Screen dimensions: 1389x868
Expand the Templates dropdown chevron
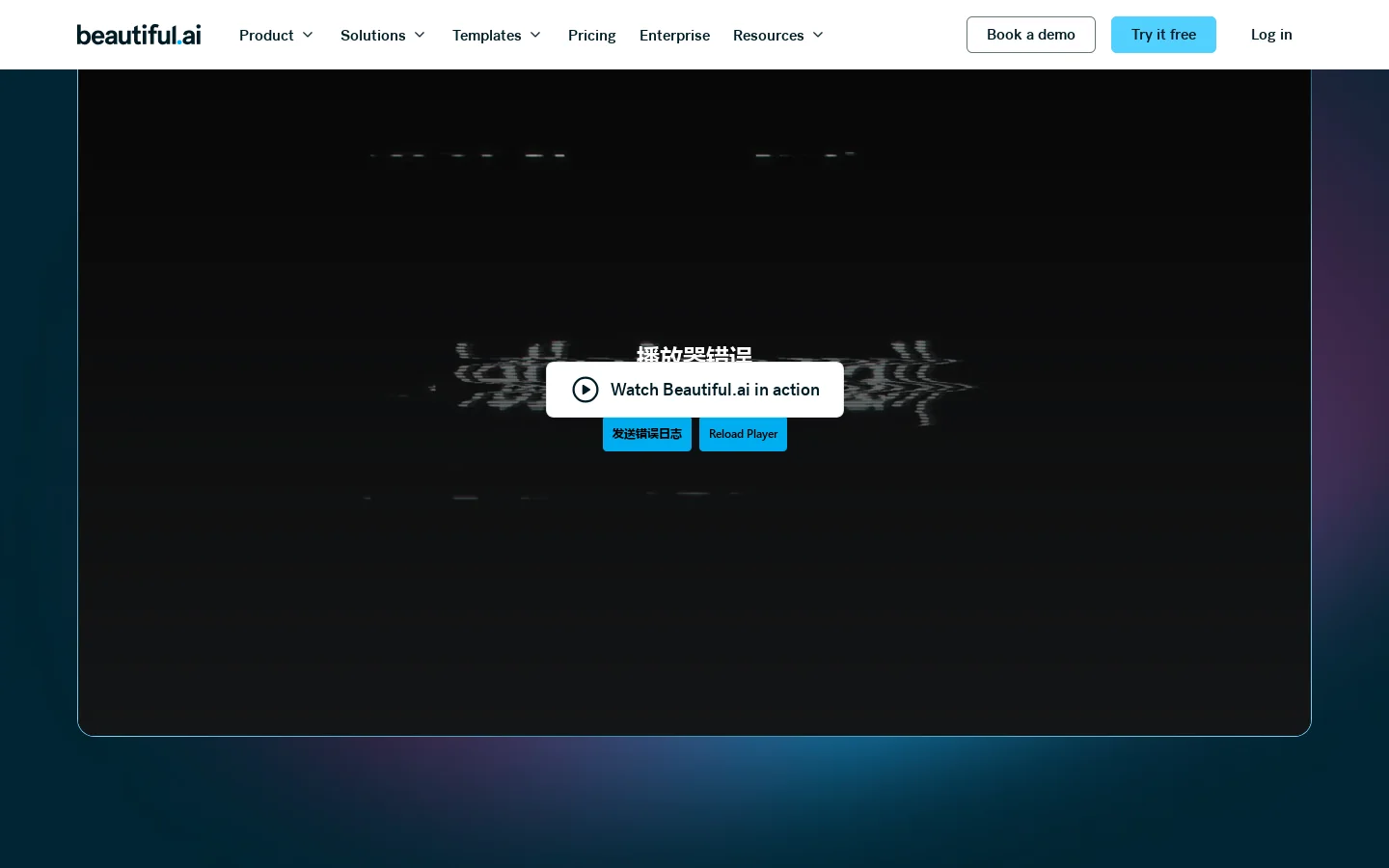tap(535, 35)
